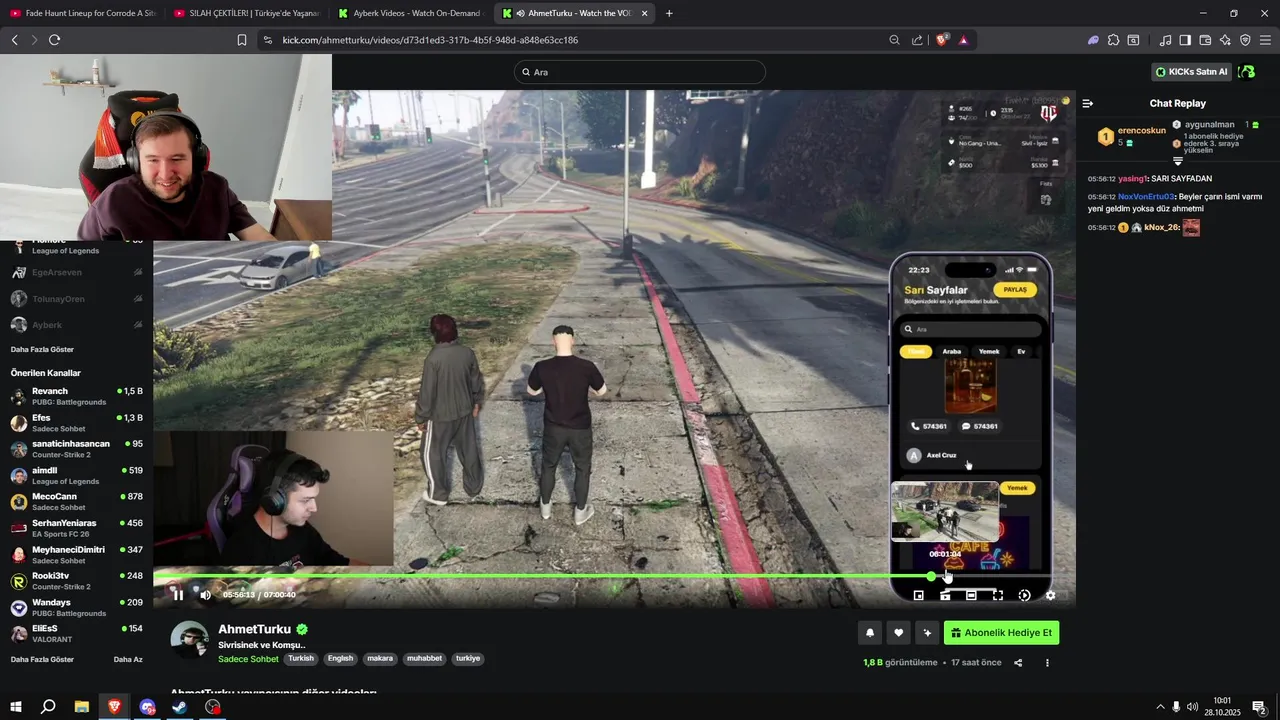
Task: Bookmark this page
Action: [242, 40]
